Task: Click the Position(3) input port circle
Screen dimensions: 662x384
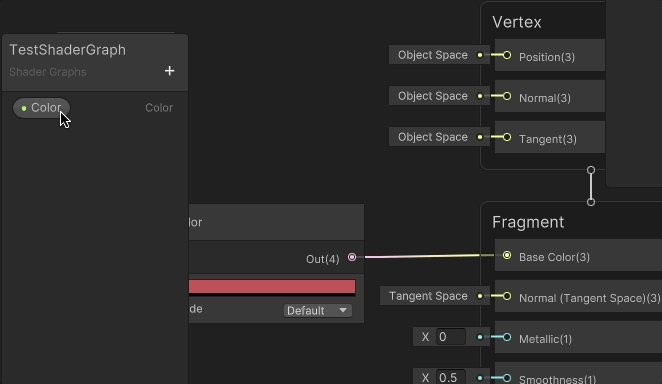Action: 507,55
